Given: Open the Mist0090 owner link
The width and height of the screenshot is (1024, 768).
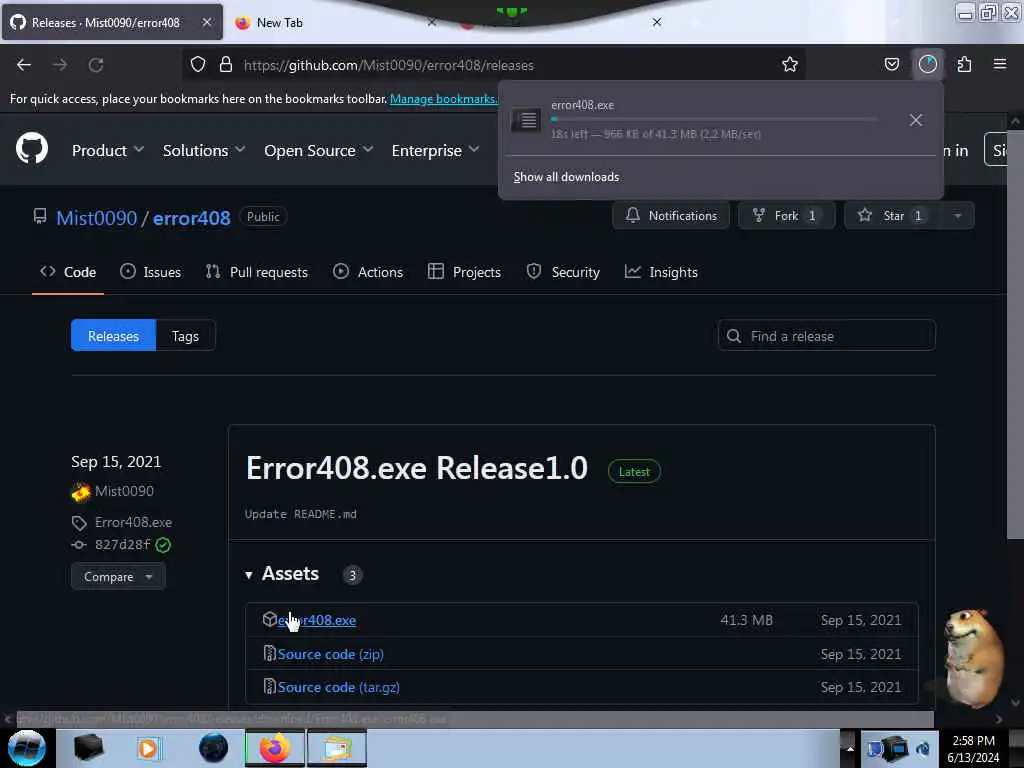Looking at the screenshot, I should tap(97, 218).
